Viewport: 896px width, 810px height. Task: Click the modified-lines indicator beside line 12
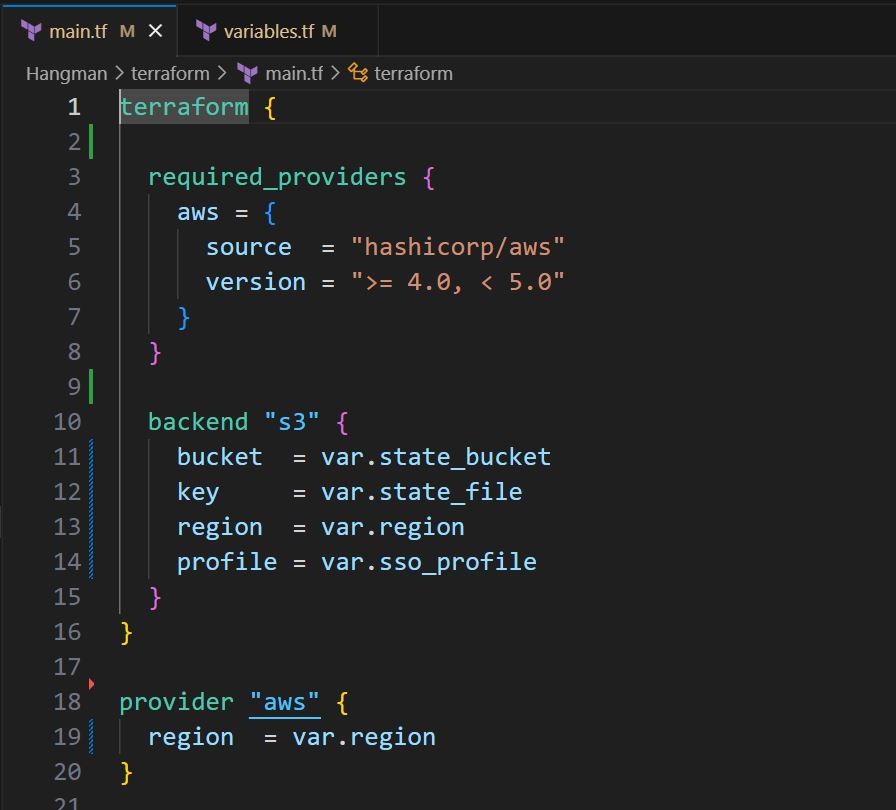pyautogui.click(x=91, y=492)
